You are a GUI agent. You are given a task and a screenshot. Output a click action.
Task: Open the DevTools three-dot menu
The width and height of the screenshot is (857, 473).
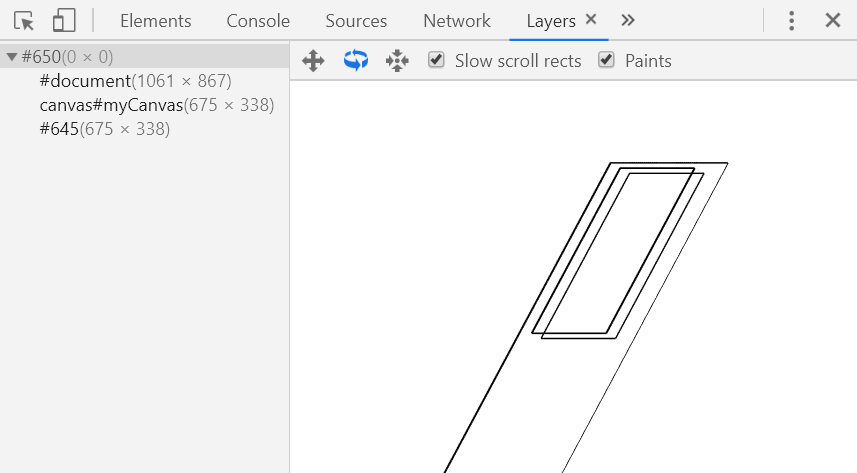791,21
